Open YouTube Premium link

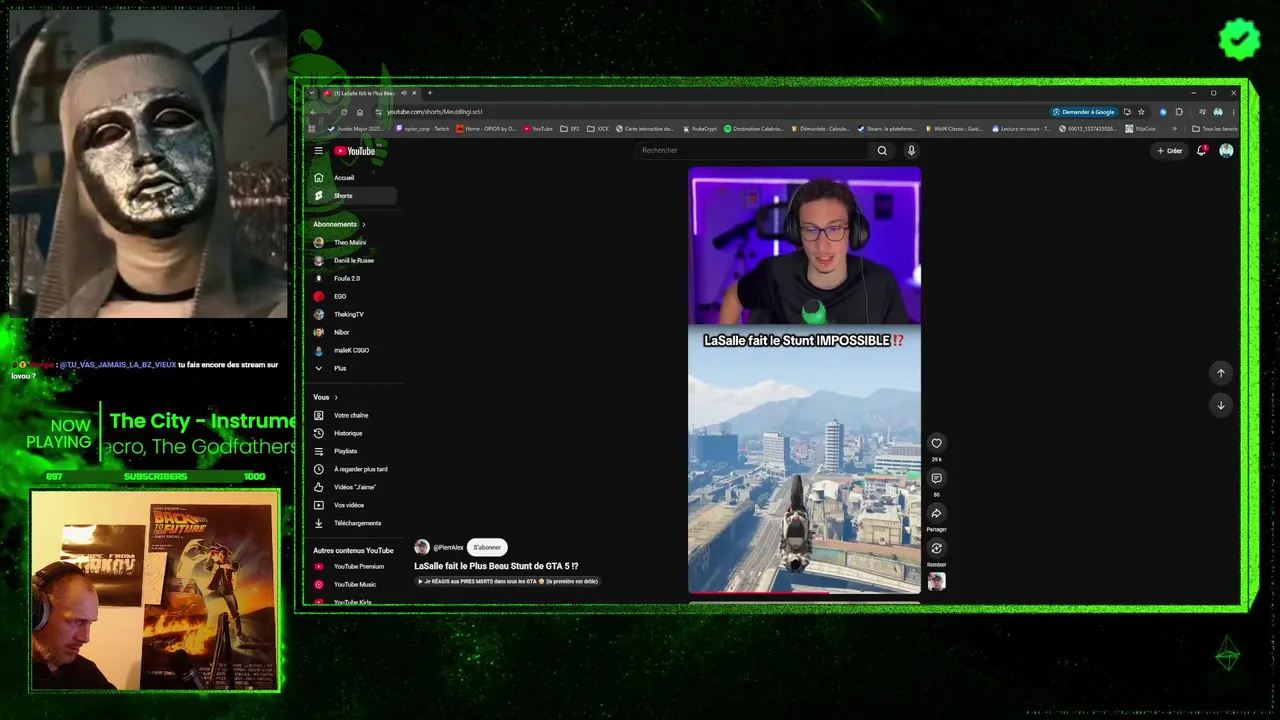tap(351, 567)
